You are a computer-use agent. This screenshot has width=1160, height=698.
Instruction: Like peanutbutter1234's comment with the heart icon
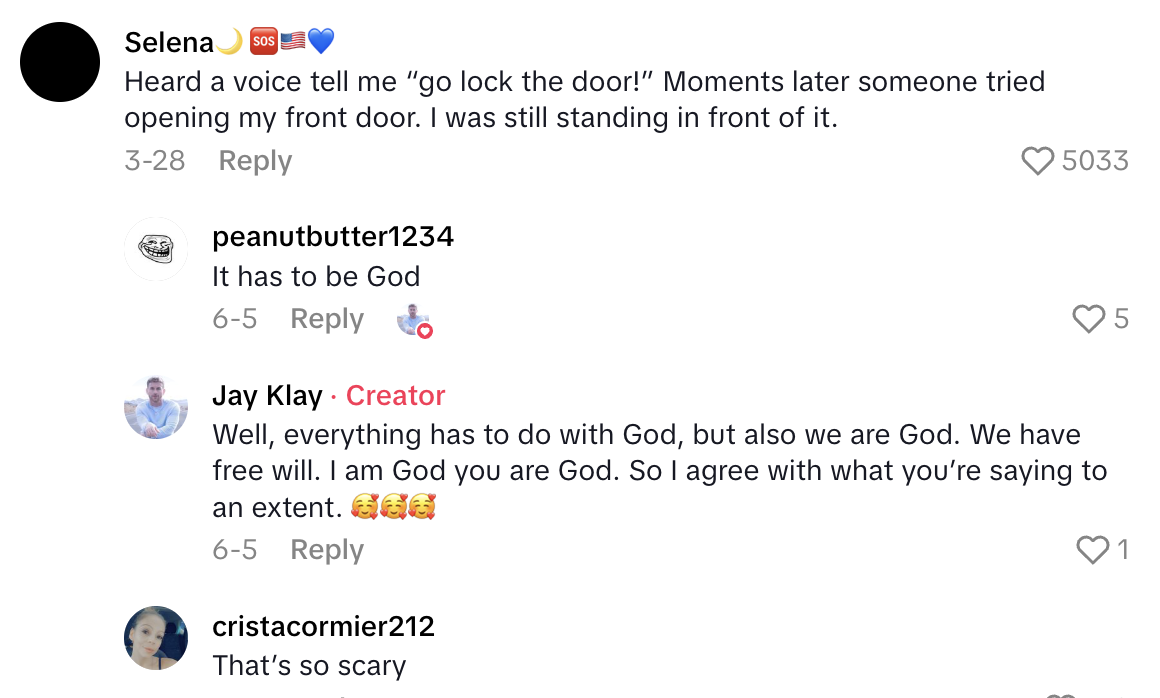1089,319
